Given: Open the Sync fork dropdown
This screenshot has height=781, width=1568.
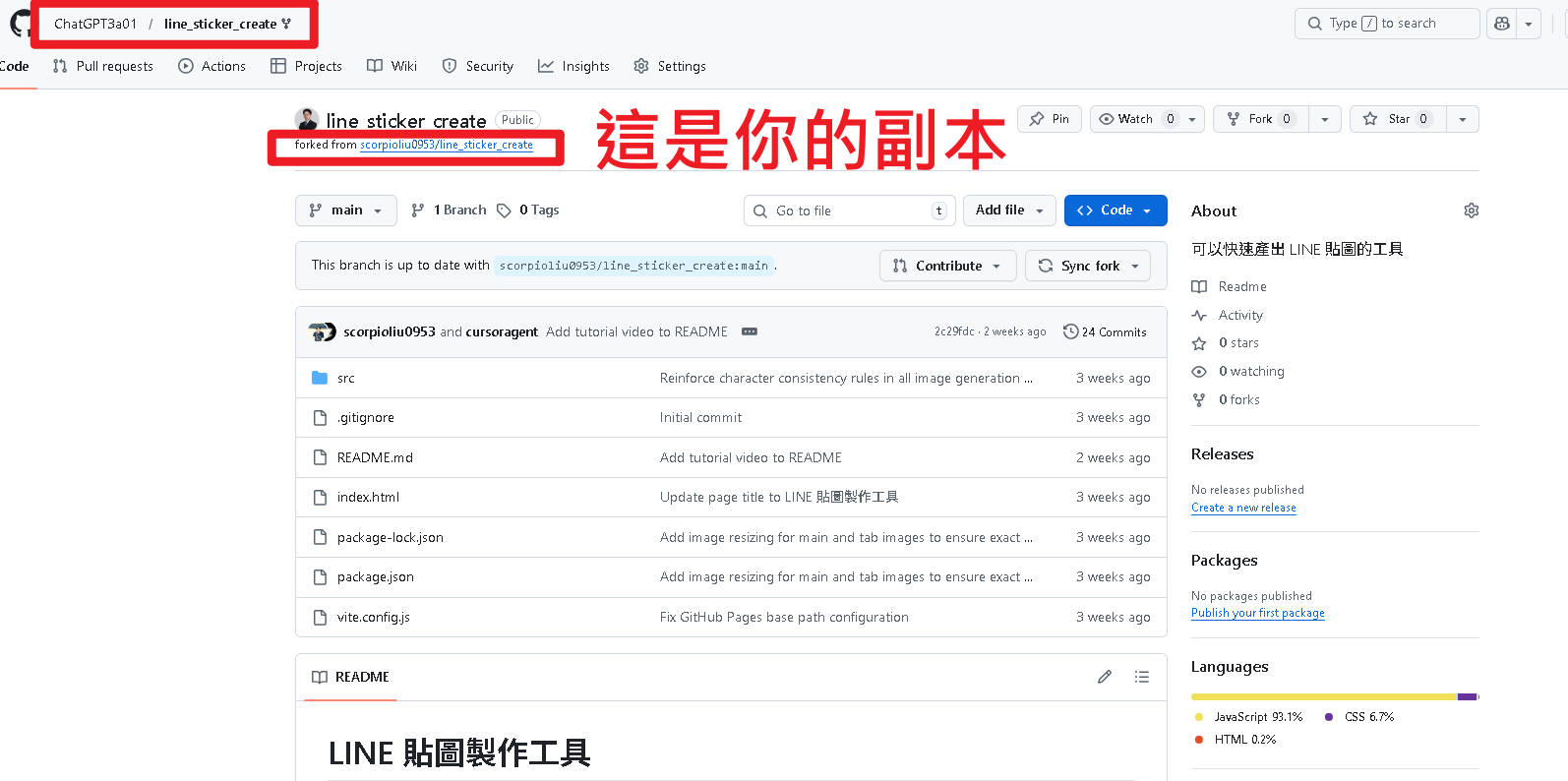Looking at the screenshot, I should pos(1088,266).
